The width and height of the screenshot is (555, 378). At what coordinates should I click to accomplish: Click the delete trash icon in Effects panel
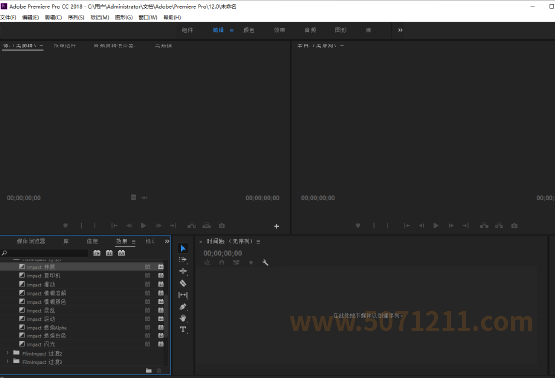pyautogui.click(x=159, y=370)
